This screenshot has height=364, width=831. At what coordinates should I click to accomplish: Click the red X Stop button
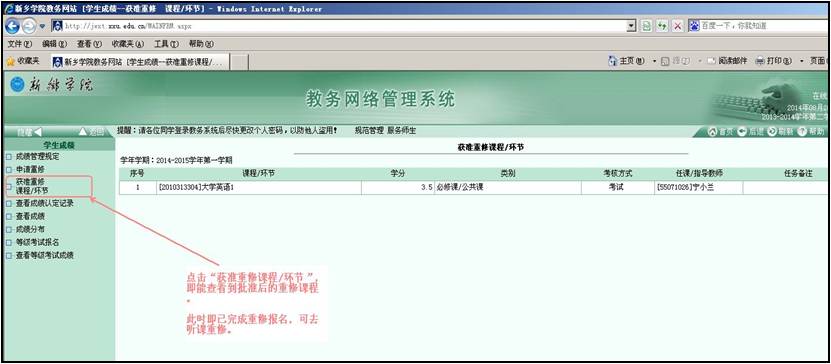(x=678, y=26)
